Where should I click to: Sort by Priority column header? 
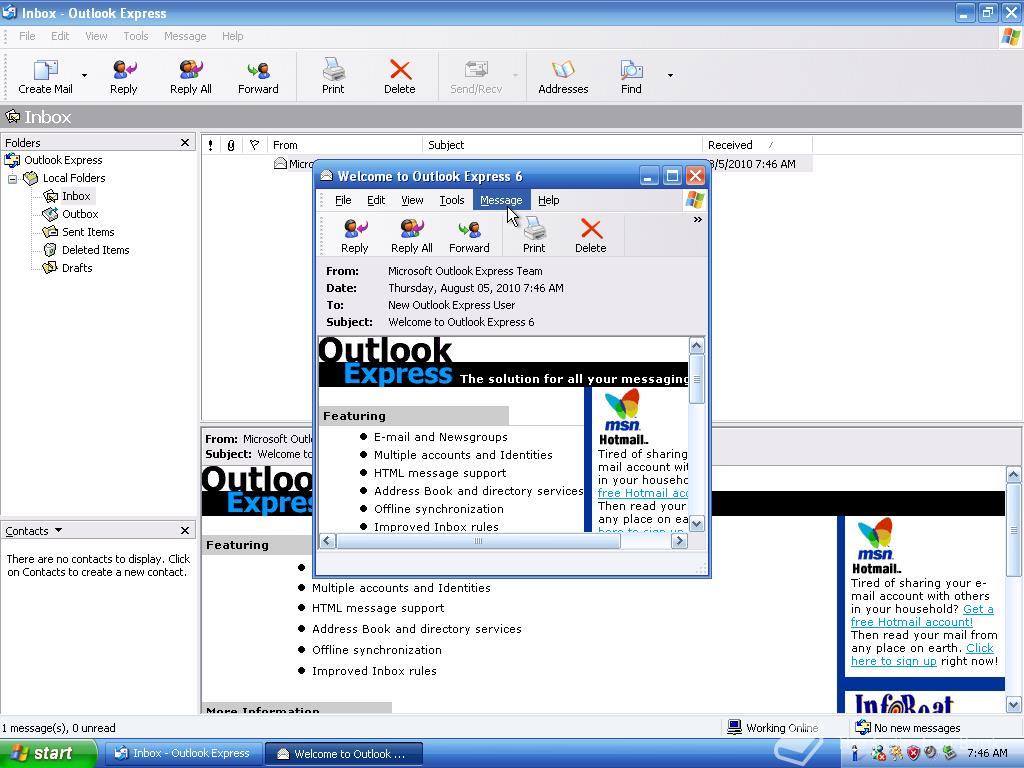point(211,145)
